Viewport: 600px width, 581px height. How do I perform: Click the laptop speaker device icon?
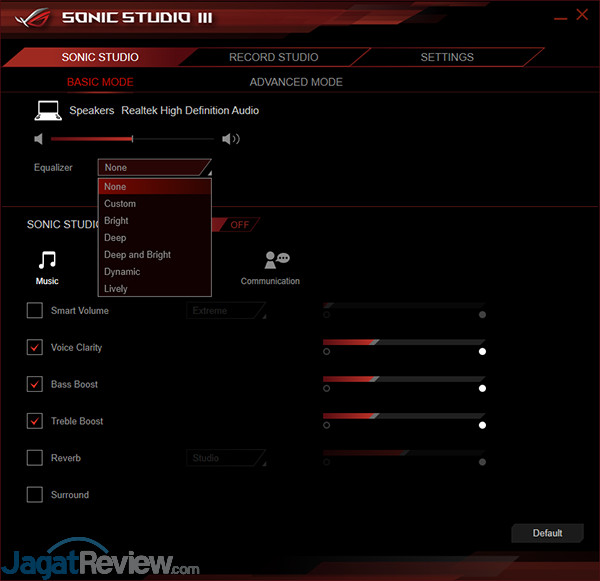click(x=48, y=111)
